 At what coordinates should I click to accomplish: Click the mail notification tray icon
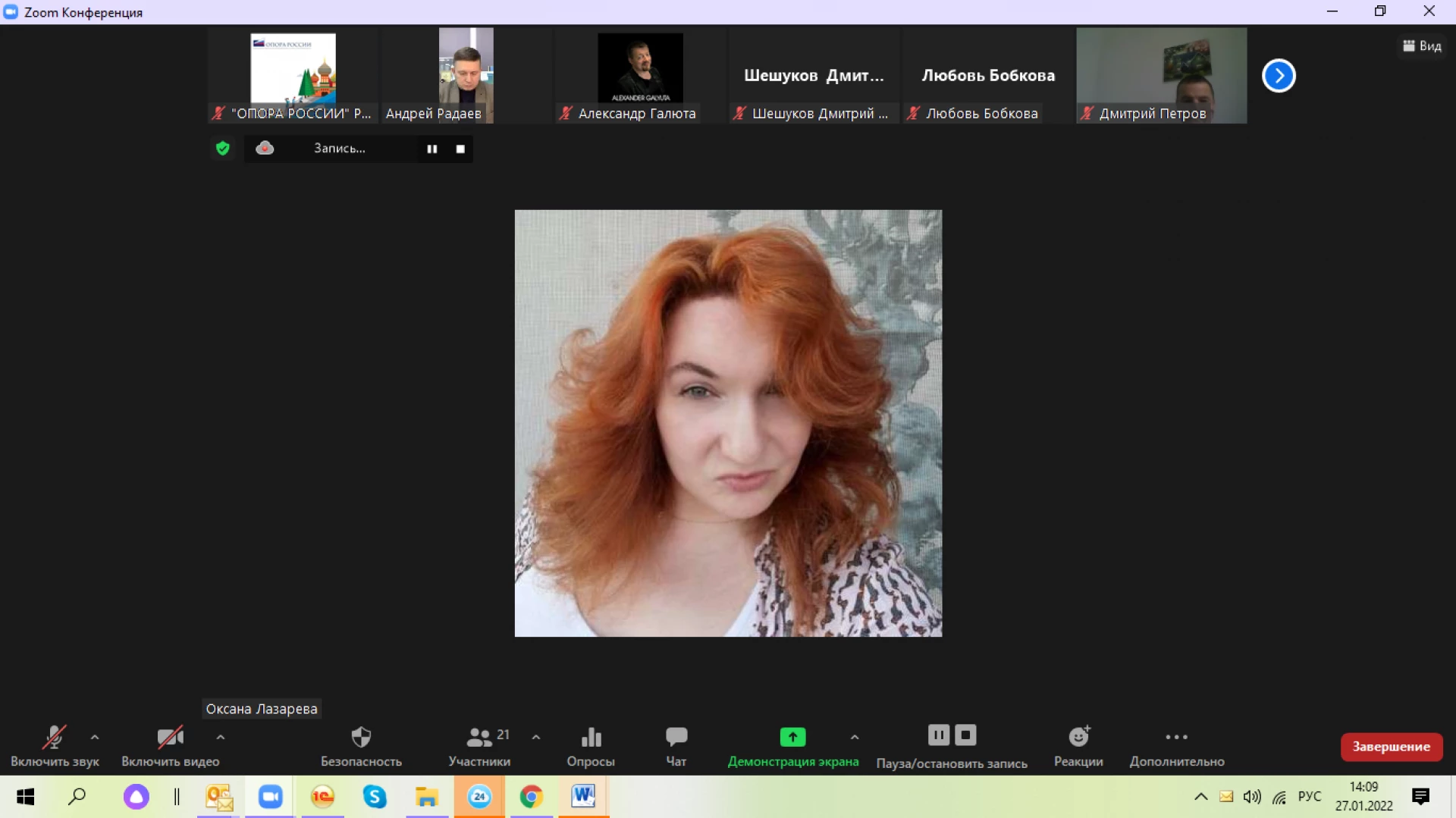tap(1226, 797)
